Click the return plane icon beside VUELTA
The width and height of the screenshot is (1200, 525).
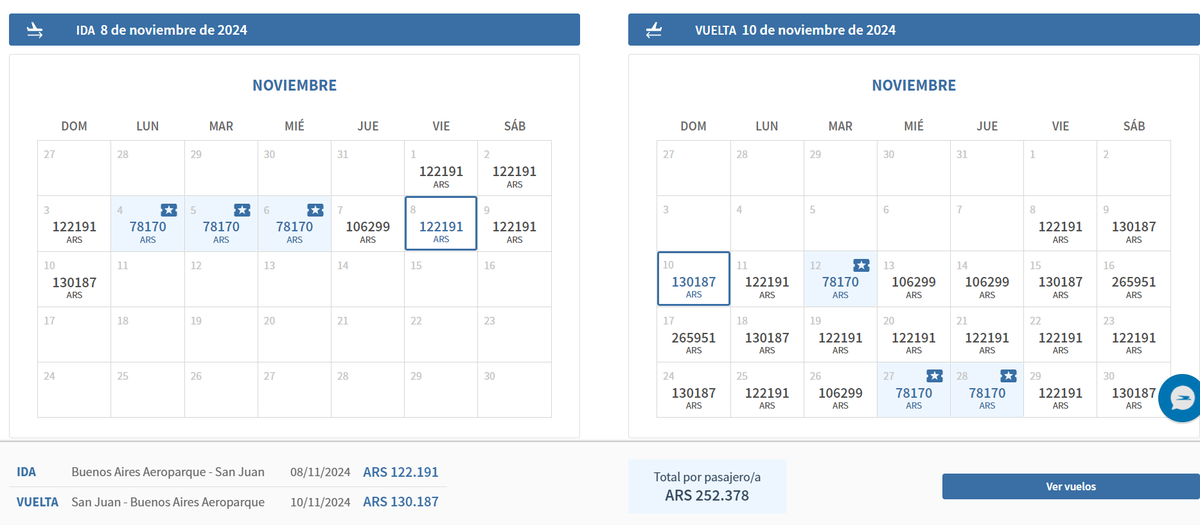point(654,30)
